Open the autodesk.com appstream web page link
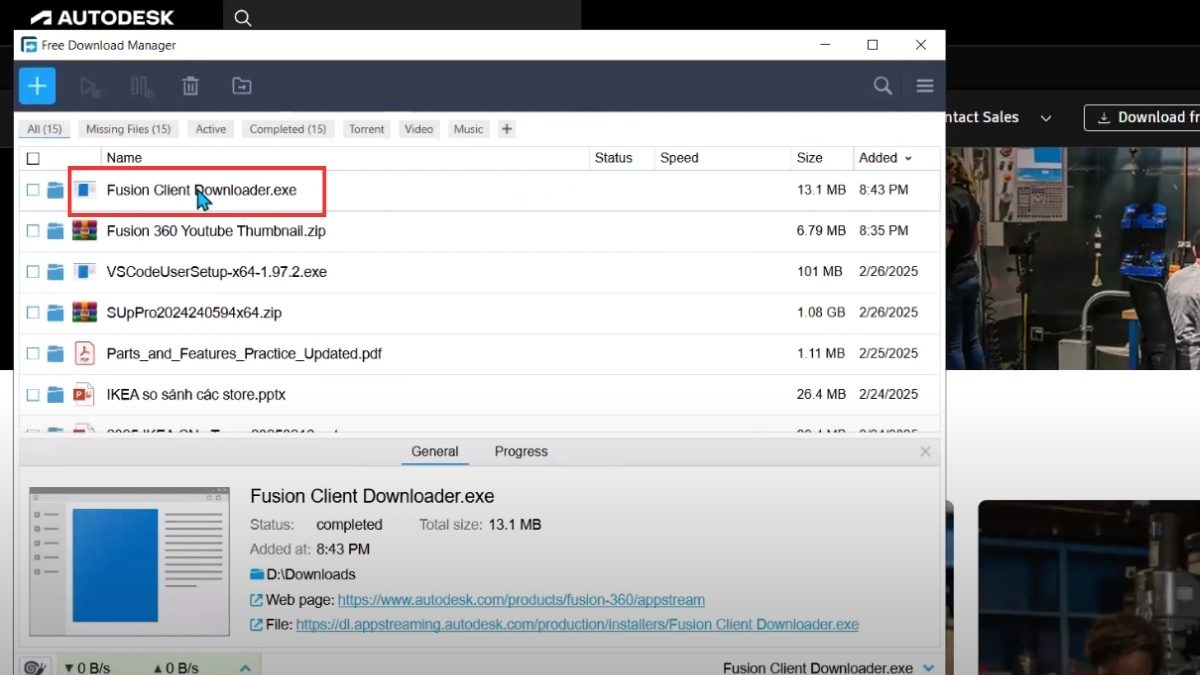This screenshot has height=675, width=1200. (521, 601)
